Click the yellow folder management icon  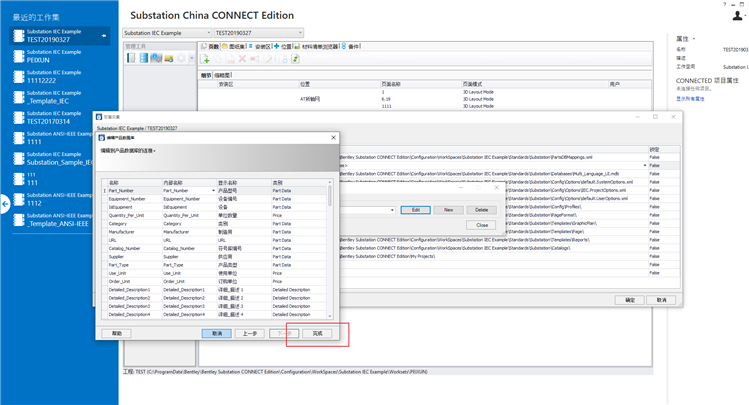coord(169,59)
